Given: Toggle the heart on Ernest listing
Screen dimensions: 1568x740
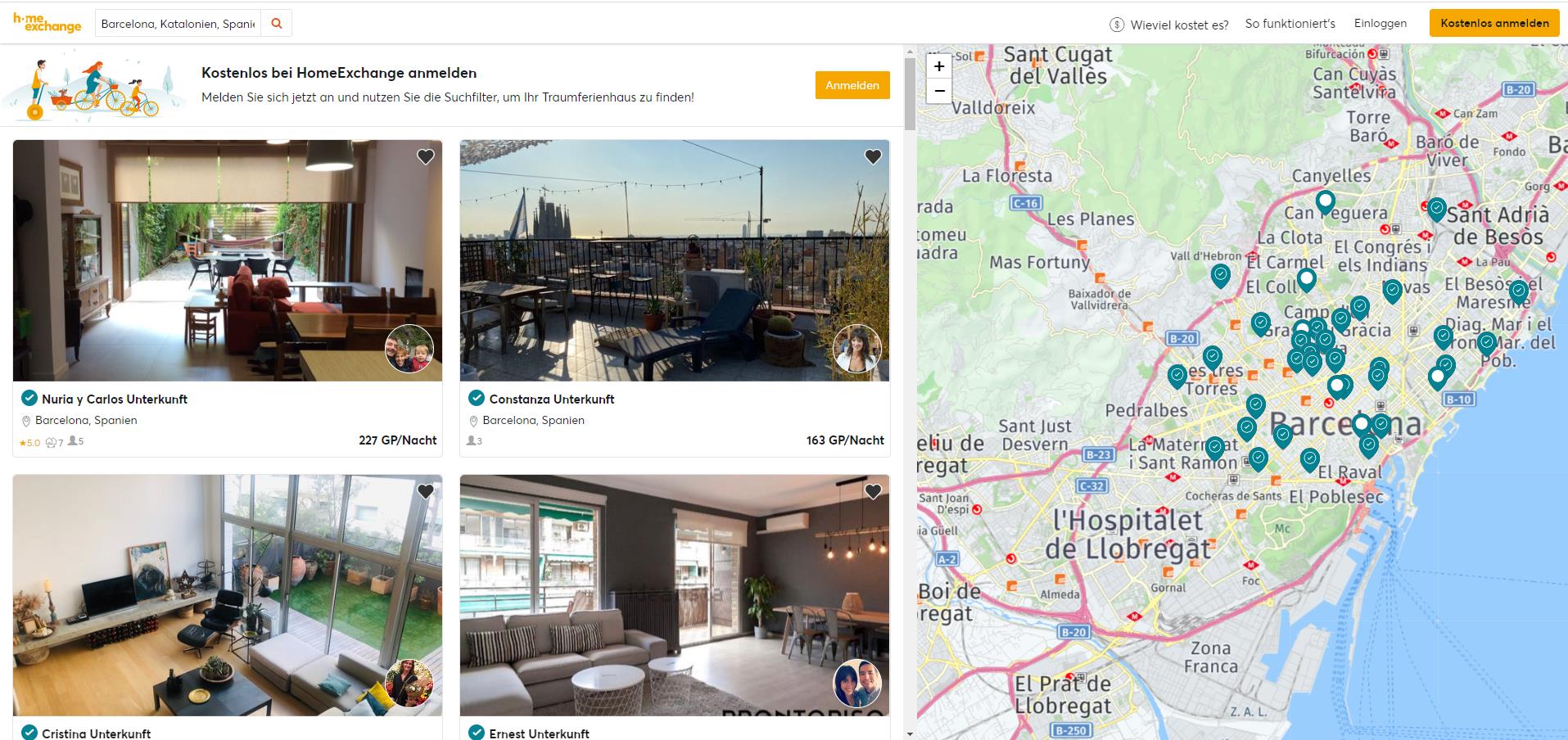Looking at the screenshot, I should click(x=873, y=491).
